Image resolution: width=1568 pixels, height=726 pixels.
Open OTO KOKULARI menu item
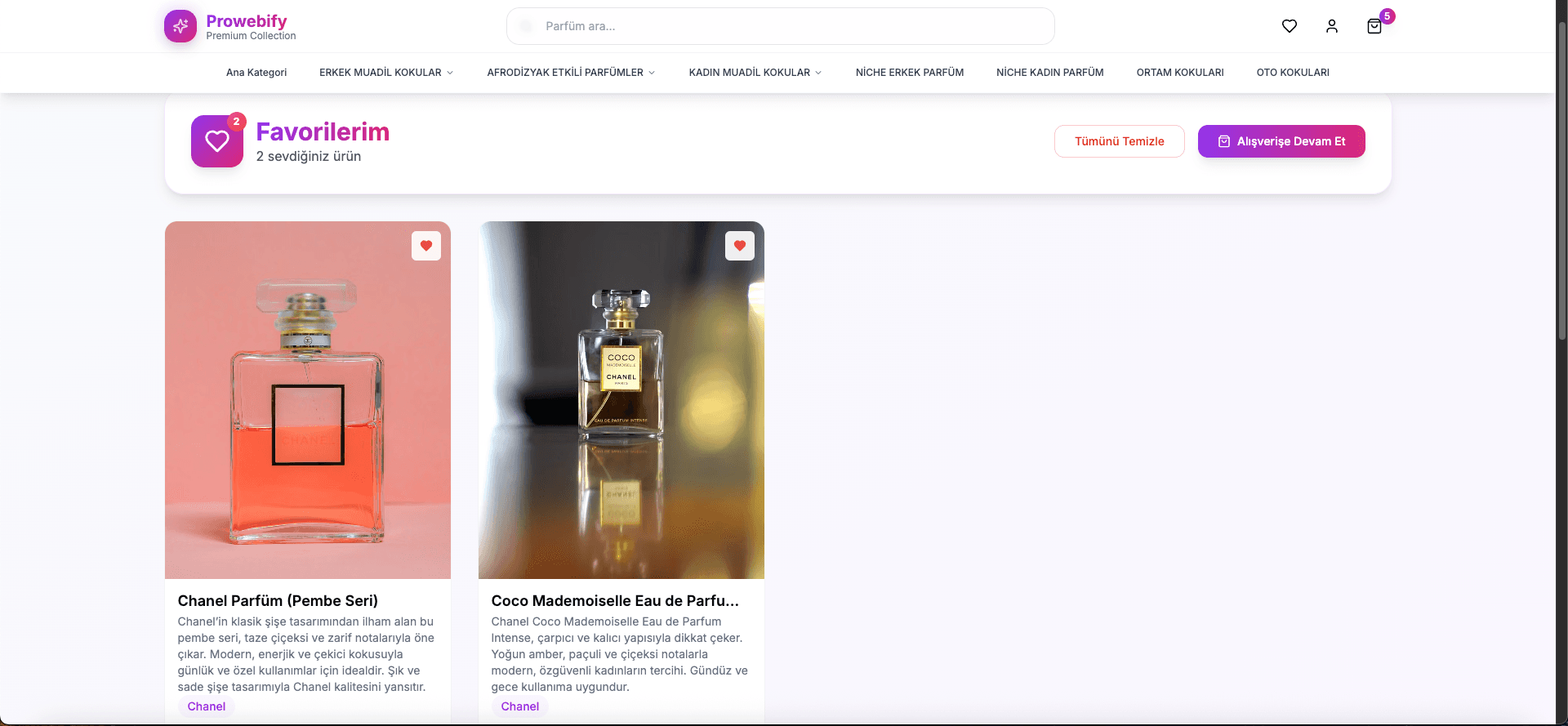(1293, 73)
